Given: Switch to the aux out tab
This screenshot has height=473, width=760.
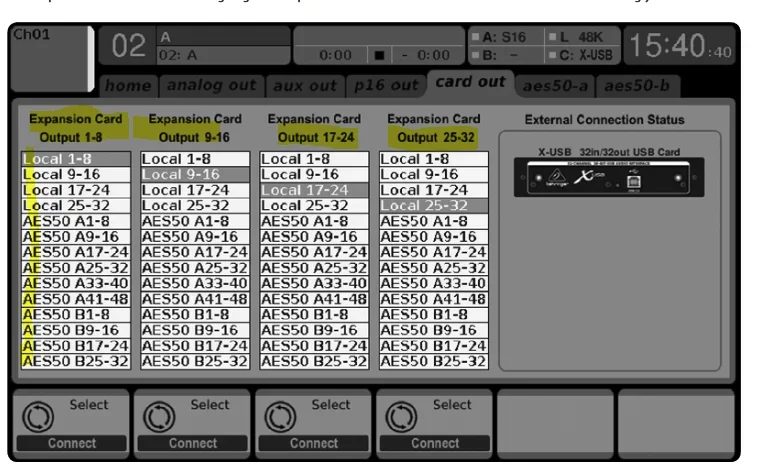Looking at the screenshot, I should (x=305, y=86).
